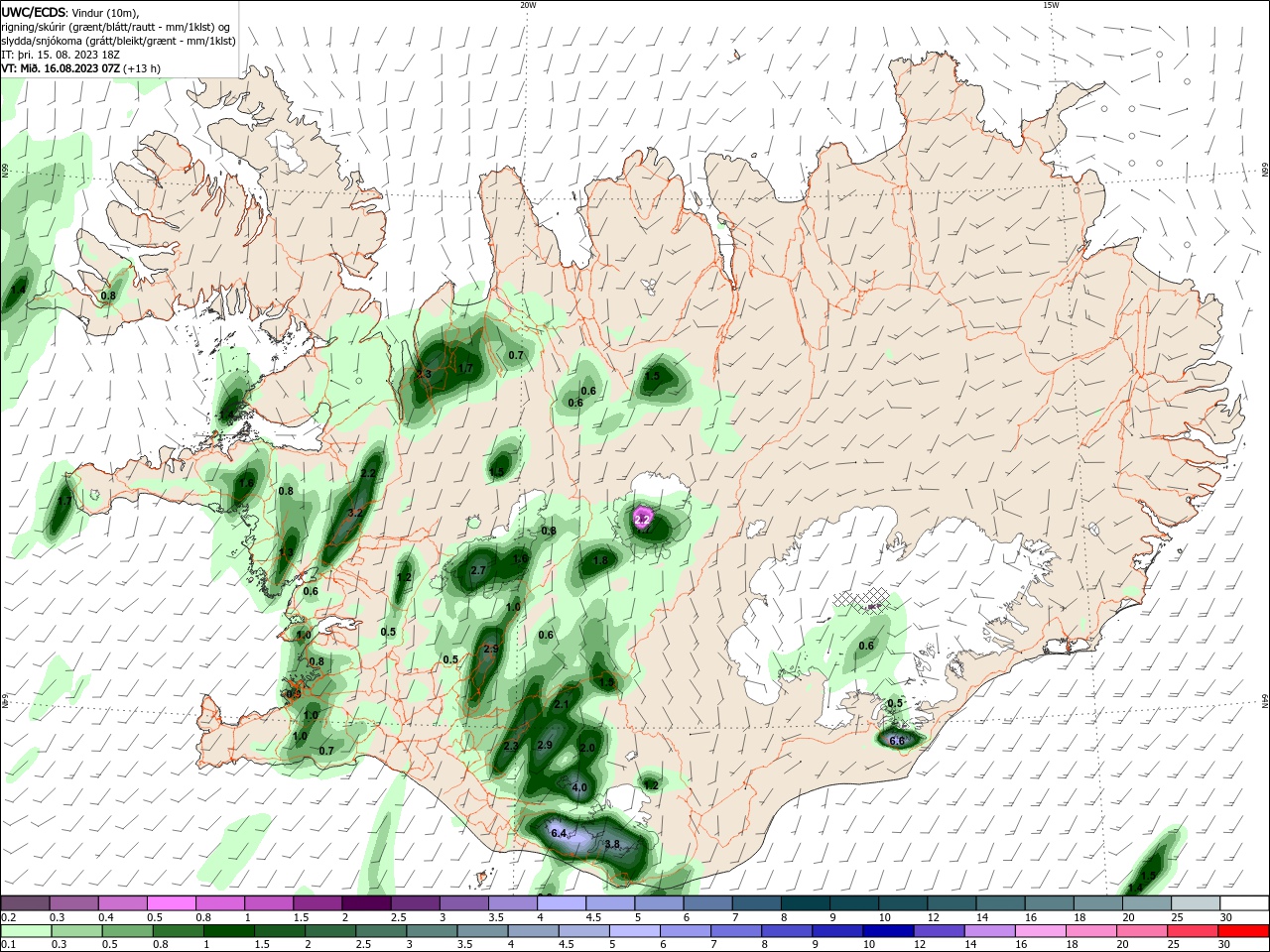
Task: Click the '0.2' legend scale number
Action: point(8,918)
